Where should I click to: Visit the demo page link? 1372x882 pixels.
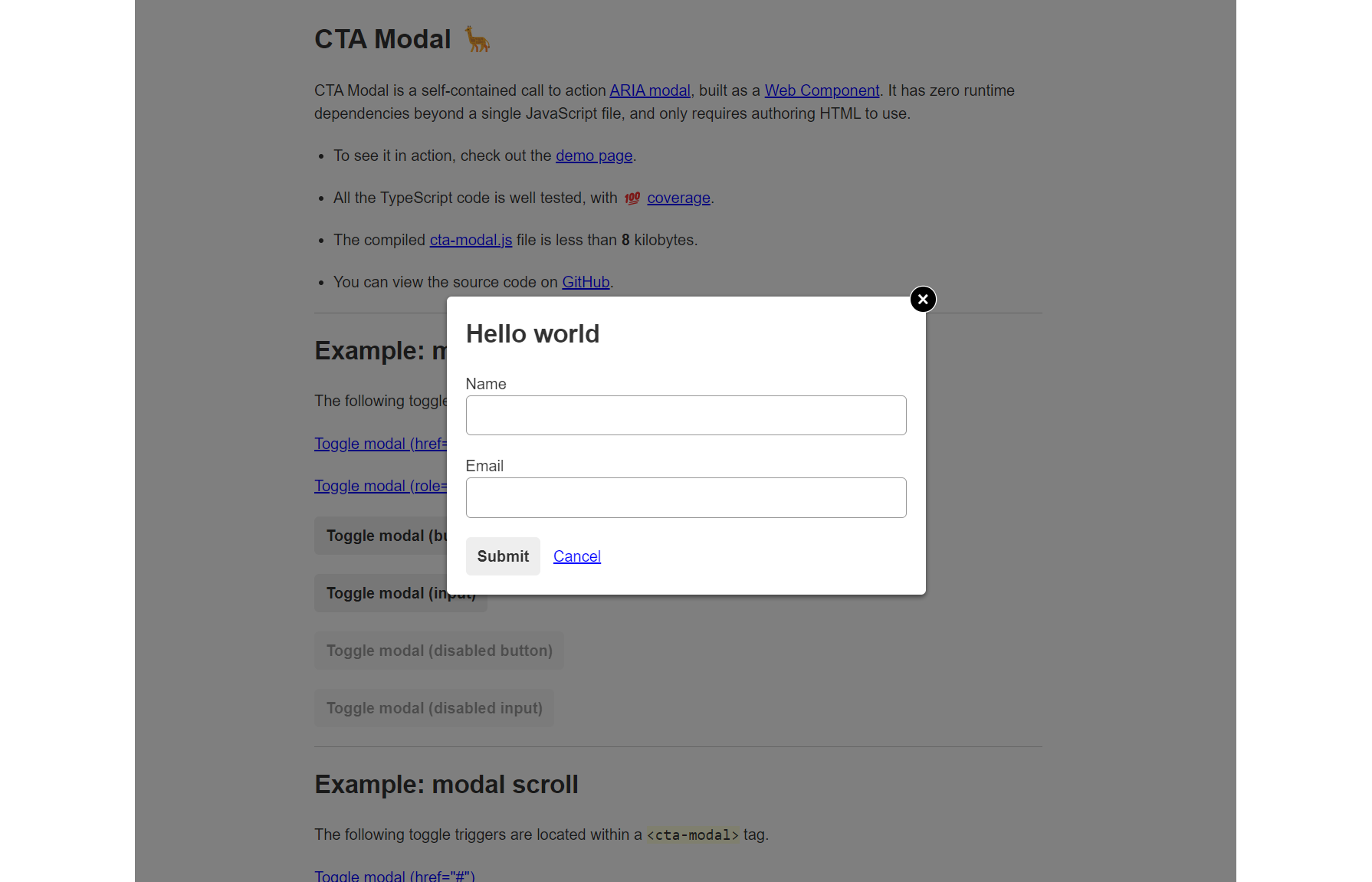[593, 156]
